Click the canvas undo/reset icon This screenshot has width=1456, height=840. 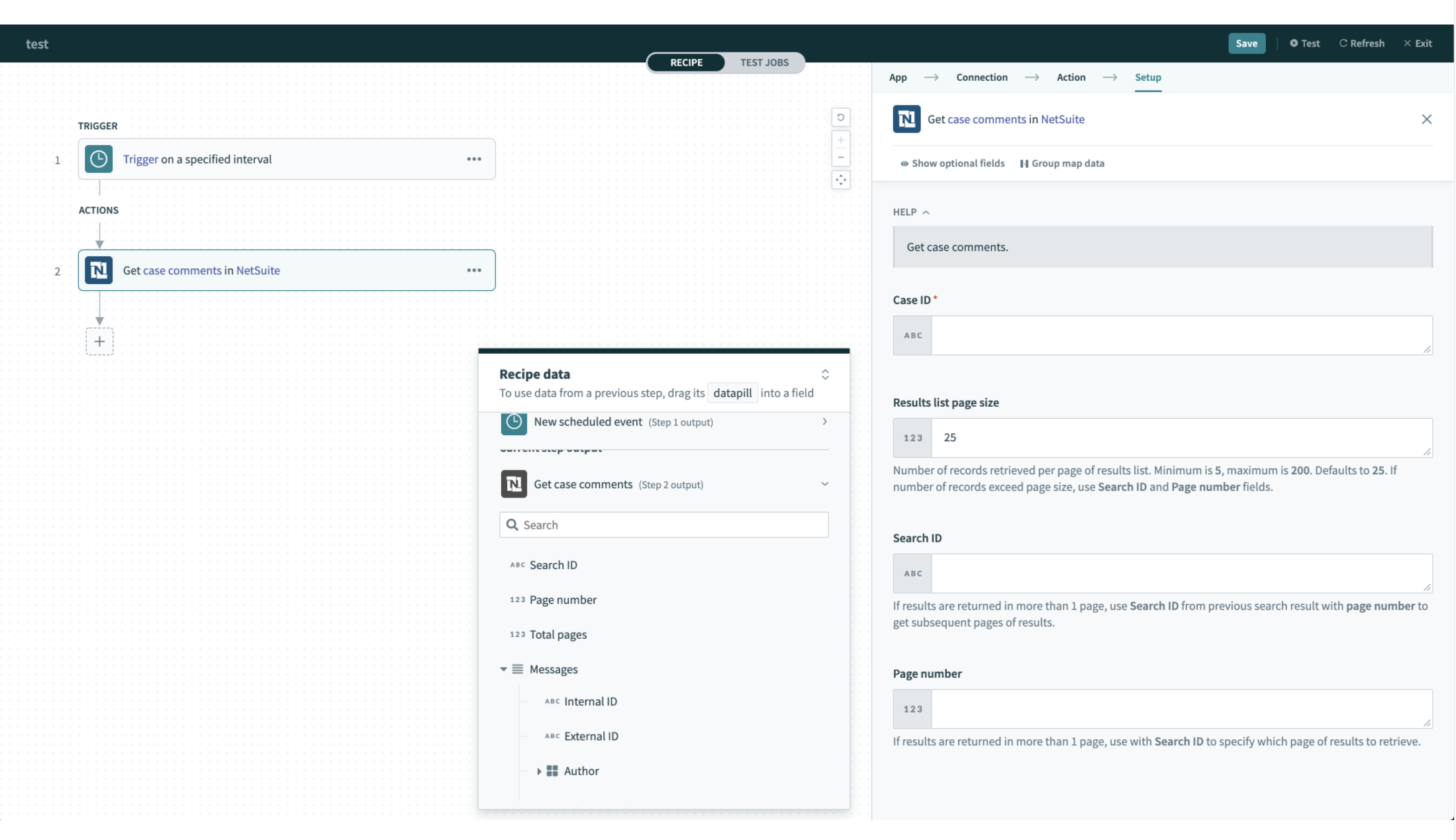click(841, 117)
